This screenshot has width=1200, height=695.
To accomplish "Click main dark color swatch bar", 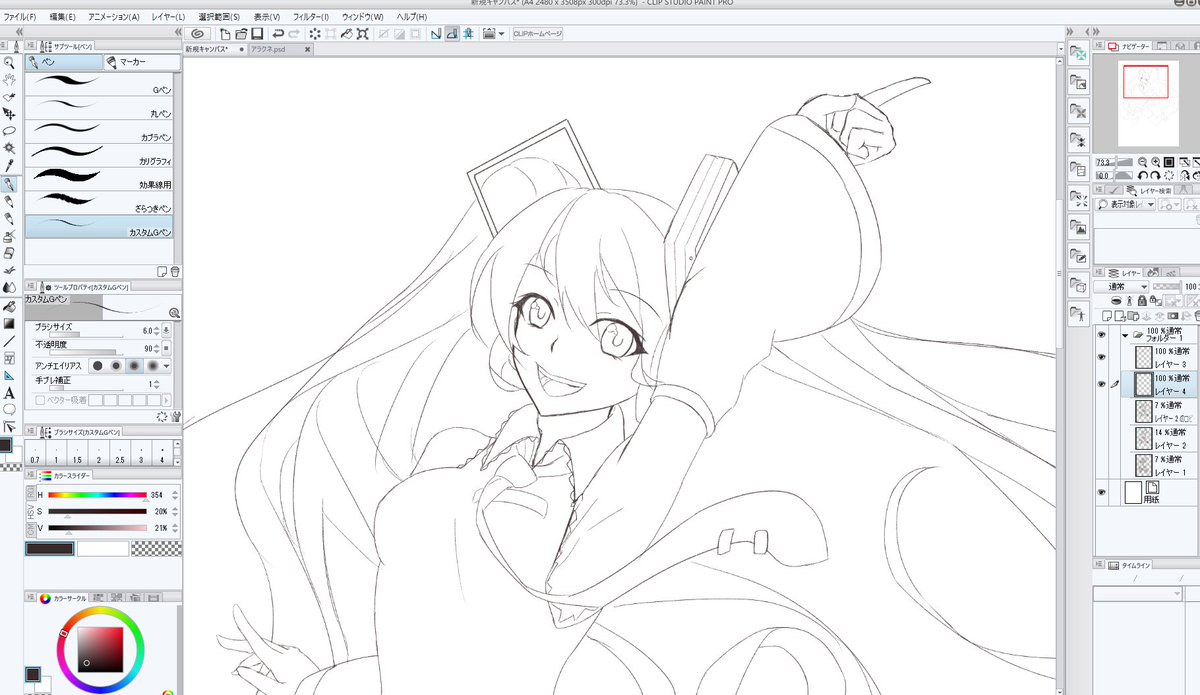I will tap(49, 548).
